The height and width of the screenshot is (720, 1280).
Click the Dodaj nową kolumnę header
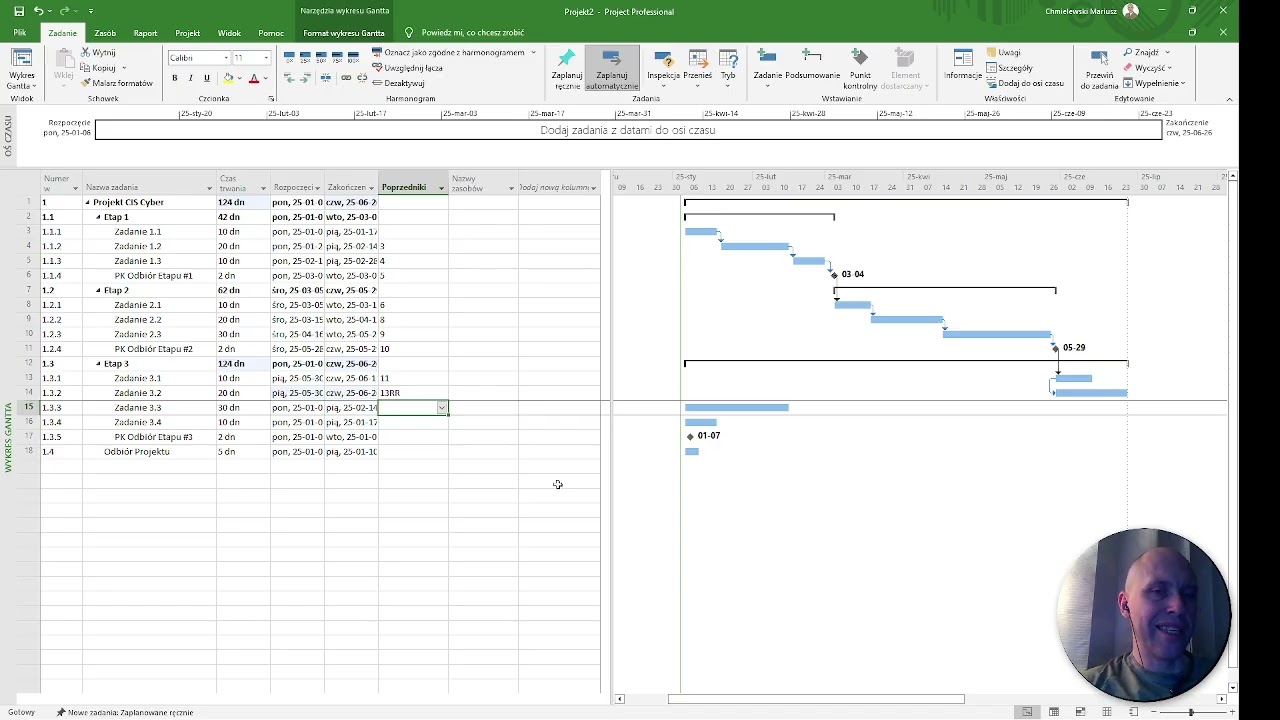coord(558,187)
